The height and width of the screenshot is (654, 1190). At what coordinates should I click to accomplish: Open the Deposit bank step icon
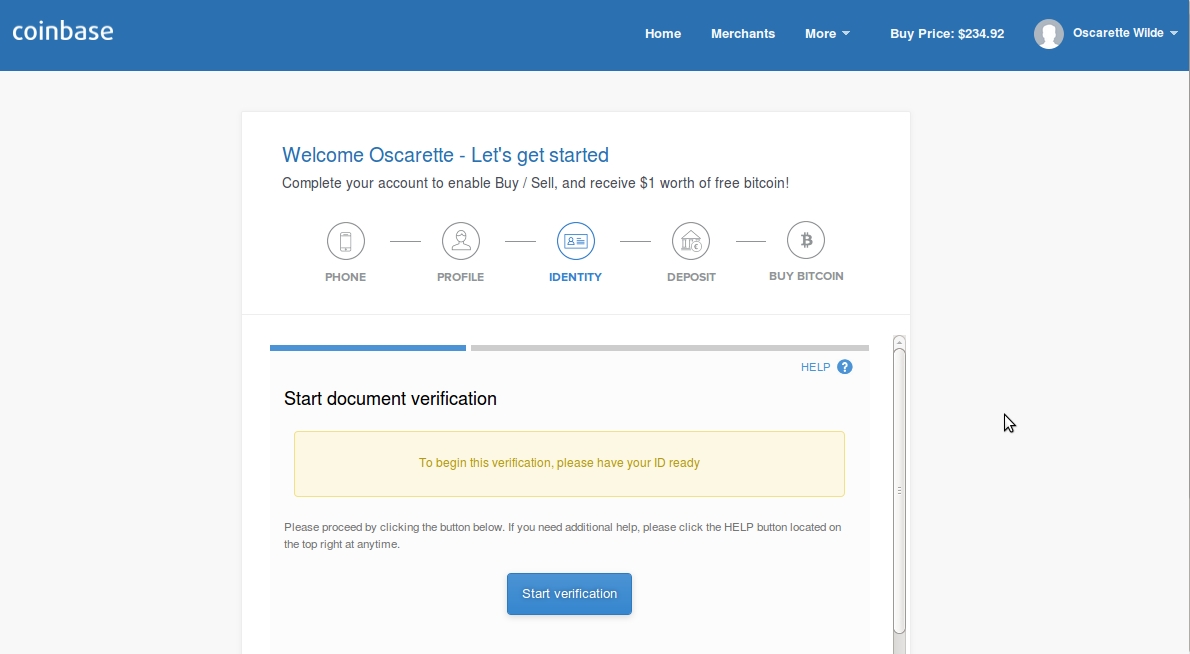pos(691,241)
